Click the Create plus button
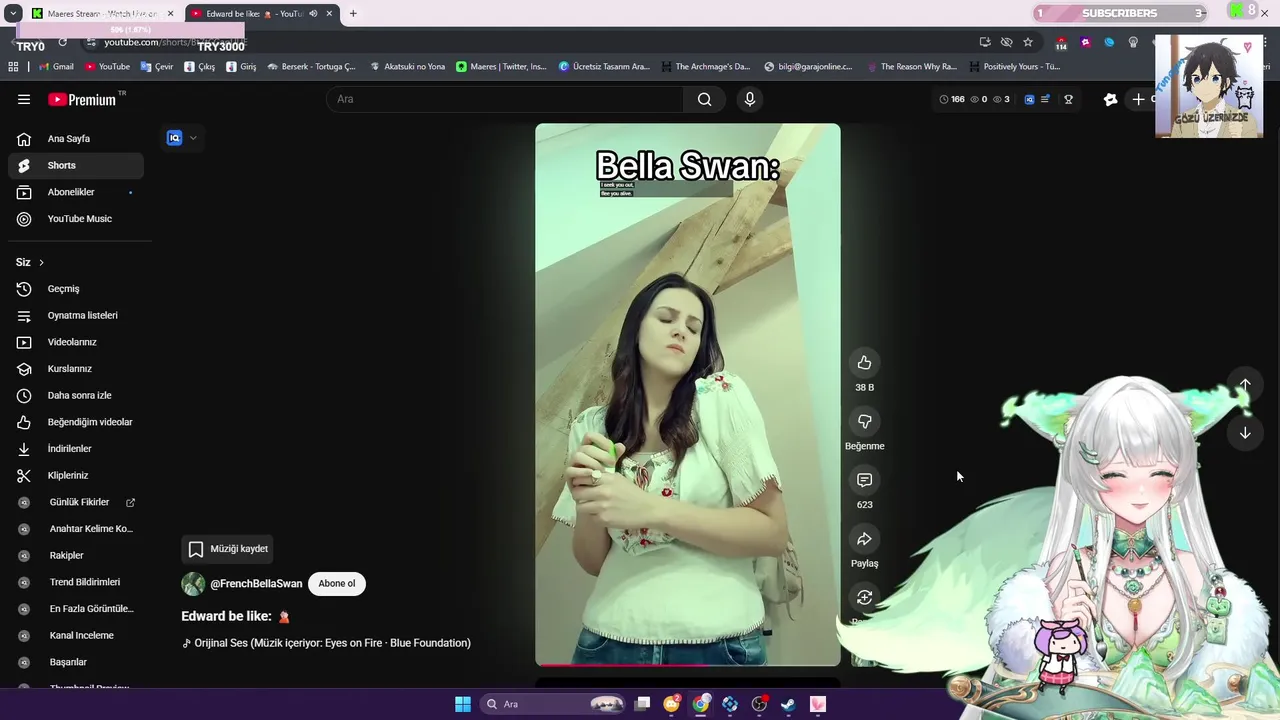The width and height of the screenshot is (1280, 720). [x=1138, y=99]
